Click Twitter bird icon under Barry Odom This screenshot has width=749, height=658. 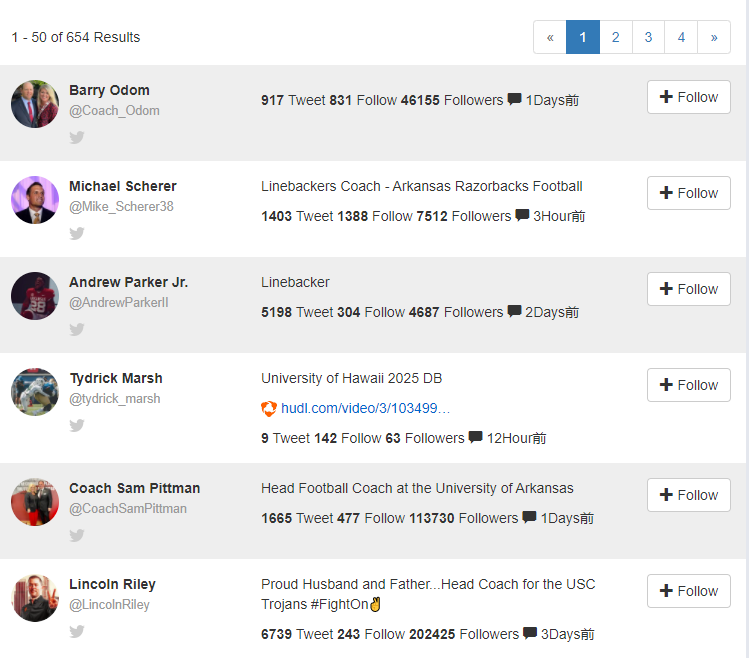[77, 138]
